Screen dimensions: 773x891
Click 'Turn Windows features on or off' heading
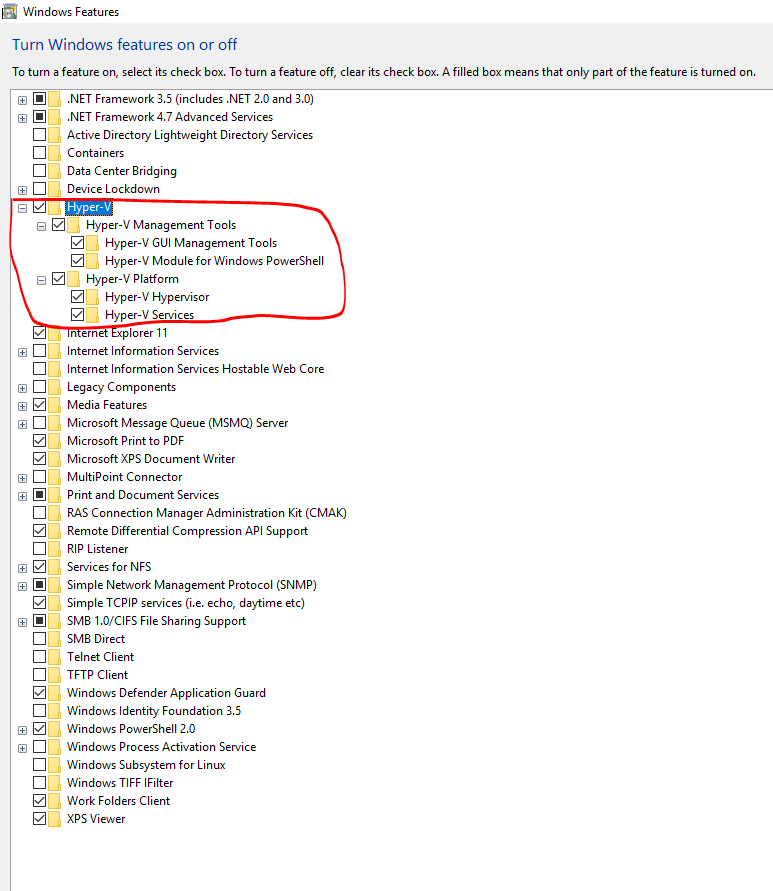[x=124, y=44]
